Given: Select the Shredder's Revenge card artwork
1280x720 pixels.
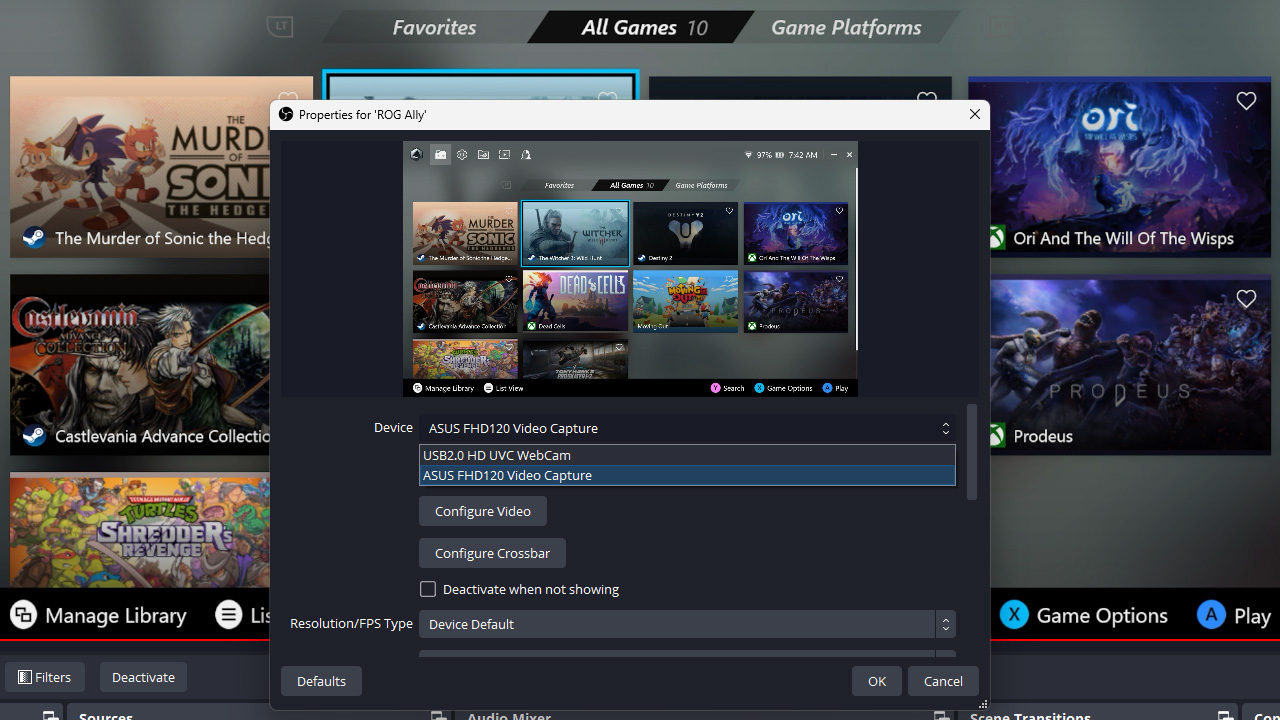Looking at the screenshot, I should coord(140,530).
